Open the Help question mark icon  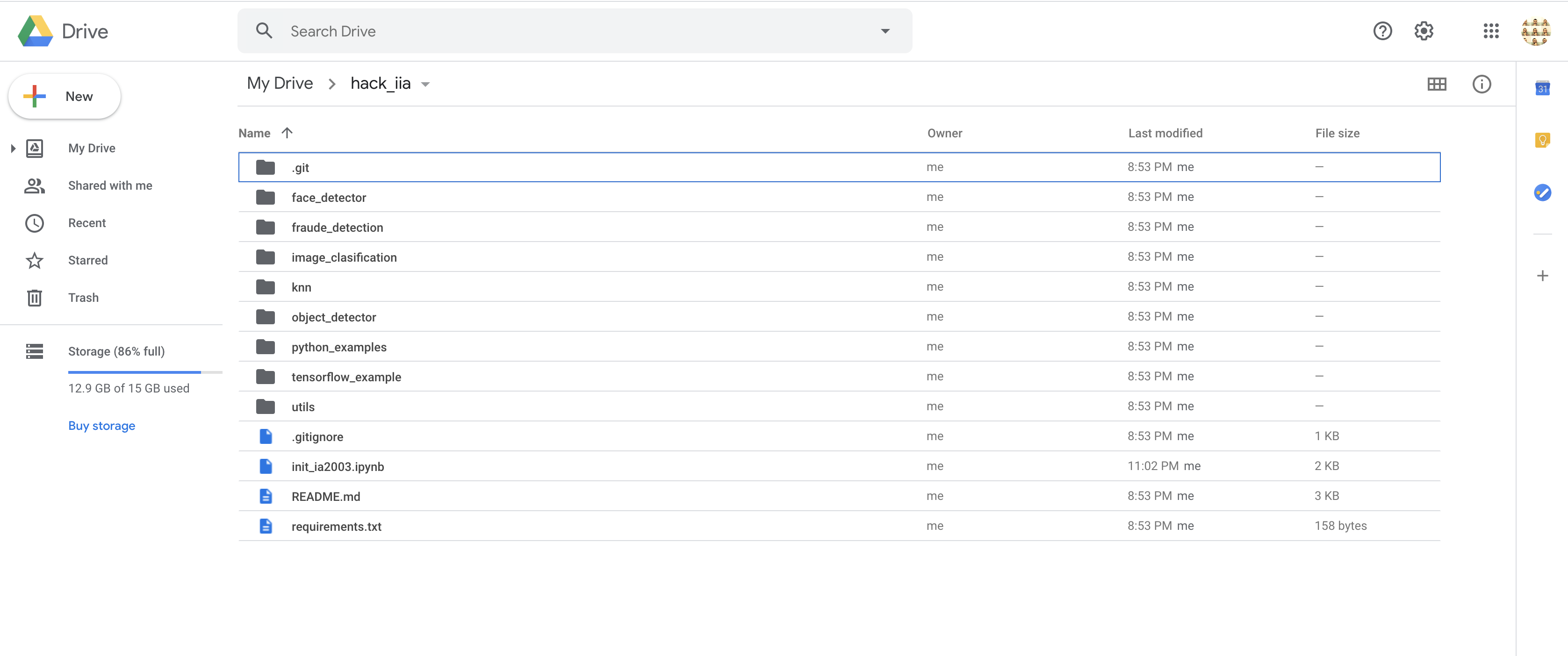click(x=1382, y=31)
